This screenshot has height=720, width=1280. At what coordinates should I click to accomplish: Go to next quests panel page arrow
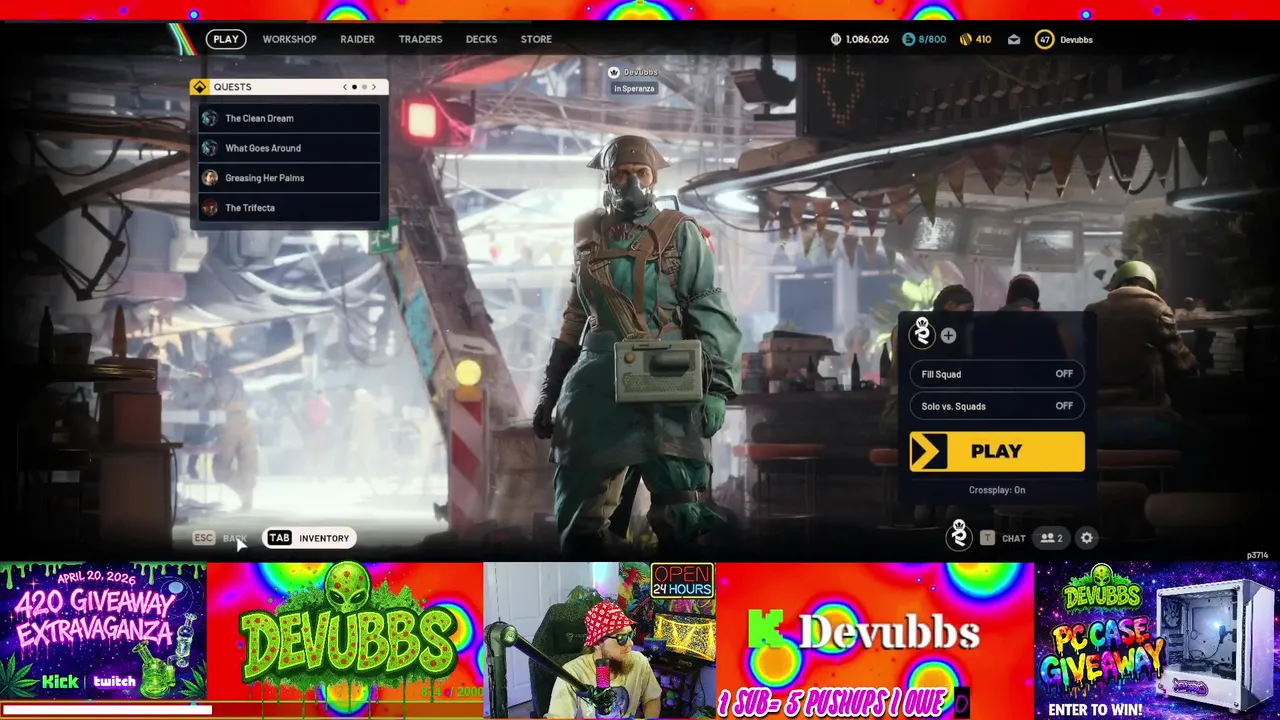pyautogui.click(x=375, y=87)
